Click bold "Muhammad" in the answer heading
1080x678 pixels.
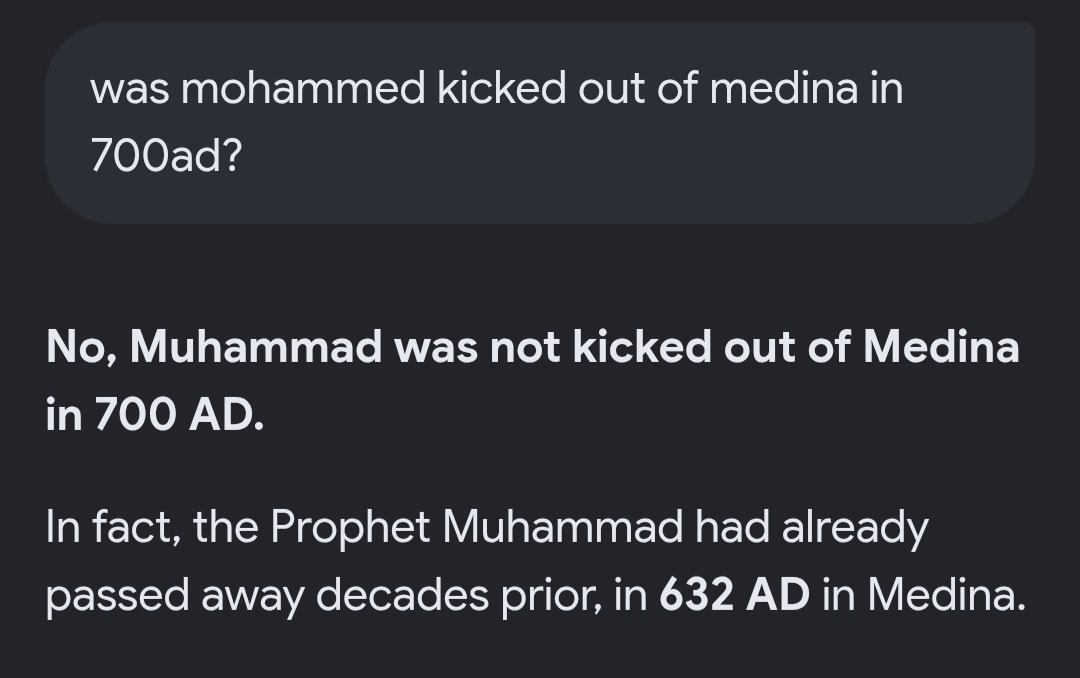(256, 347)
